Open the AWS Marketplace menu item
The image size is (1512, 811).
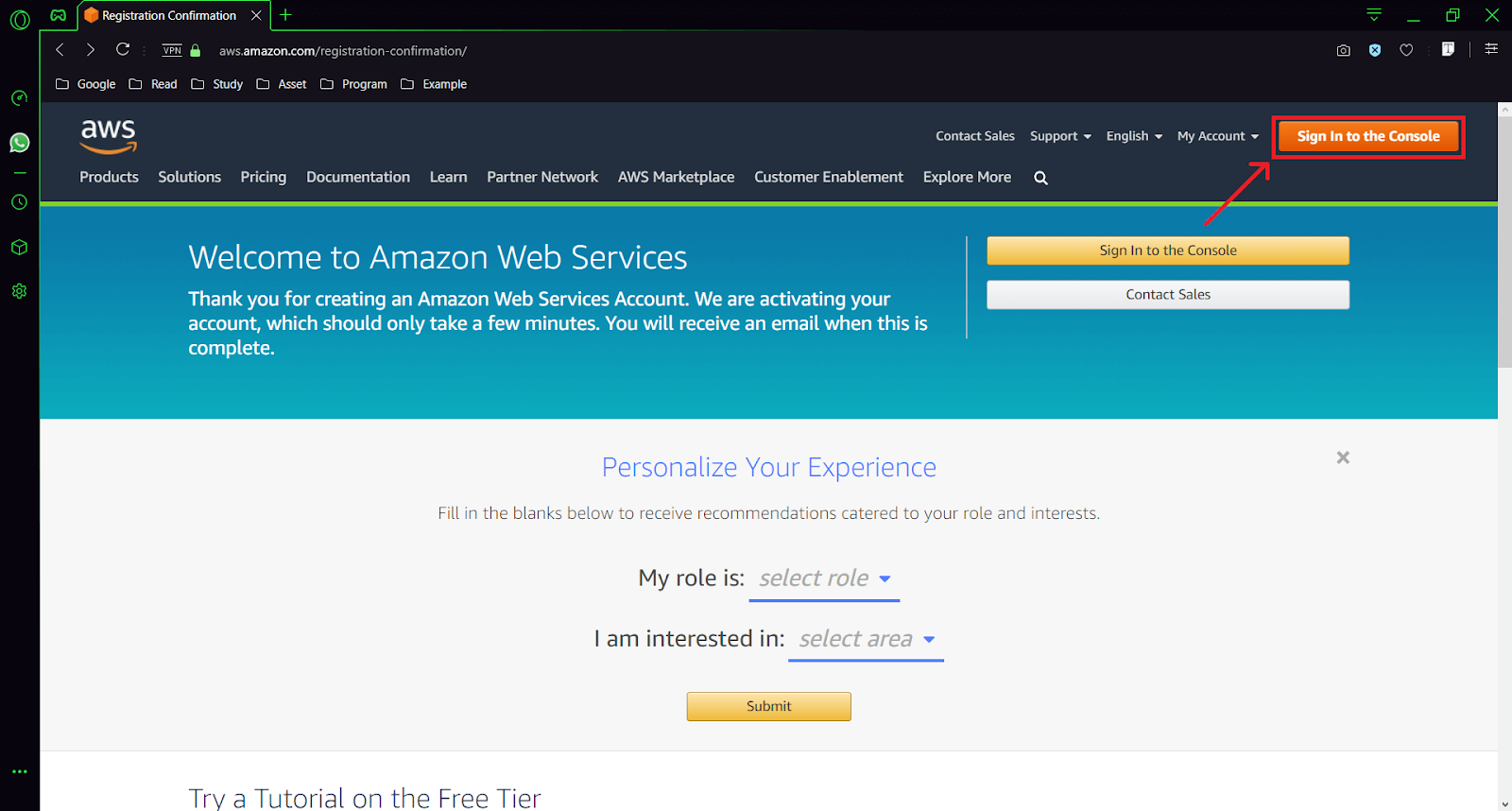[x=676, y=177]
